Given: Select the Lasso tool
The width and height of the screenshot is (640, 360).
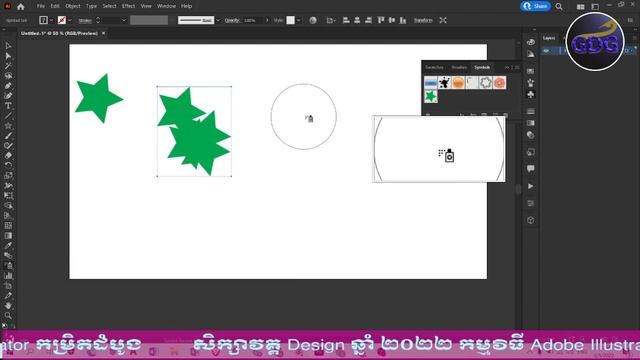Looking at the screenshot, I should point(8,76).
